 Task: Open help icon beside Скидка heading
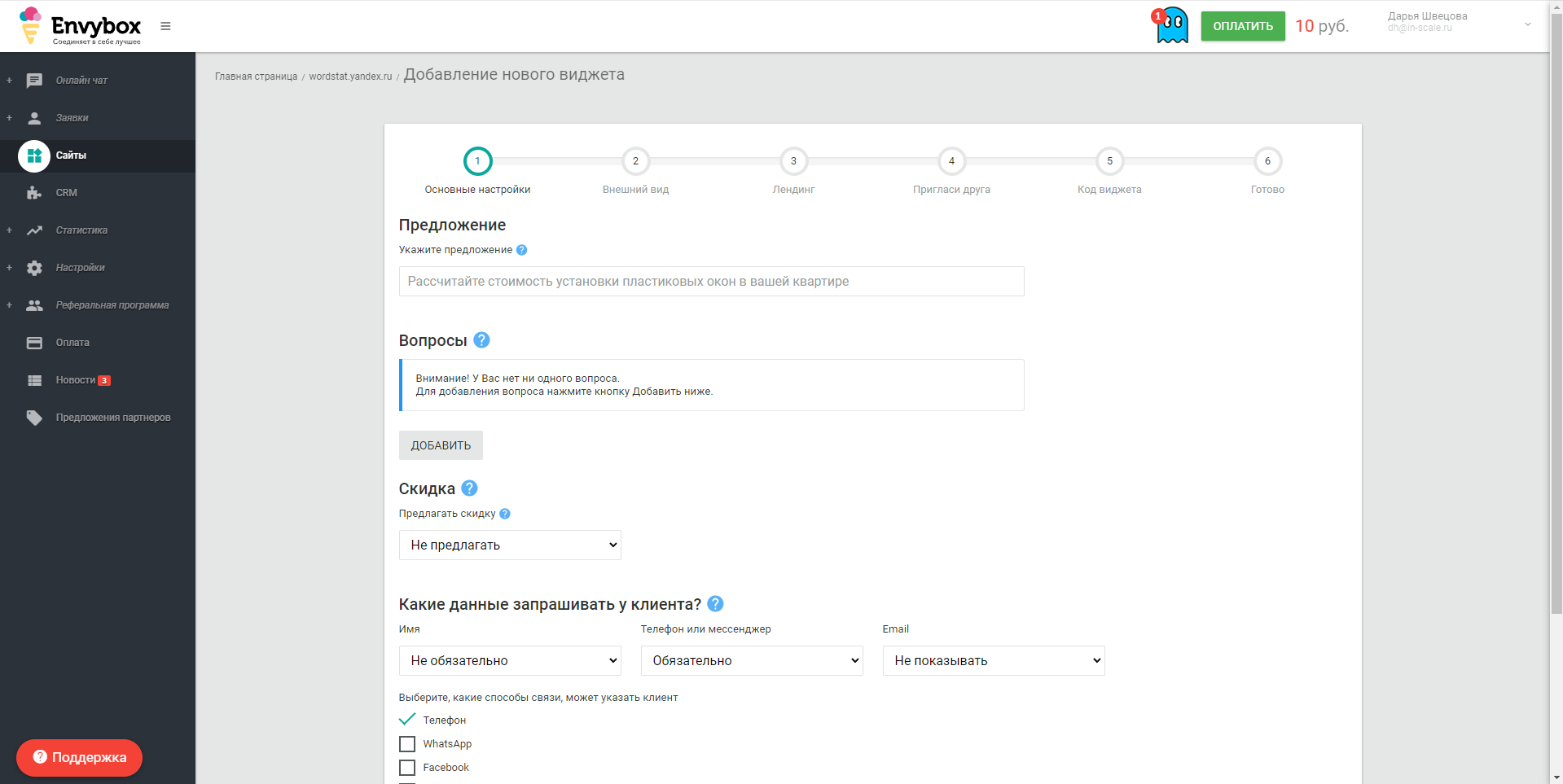click(x=469, y=488)
